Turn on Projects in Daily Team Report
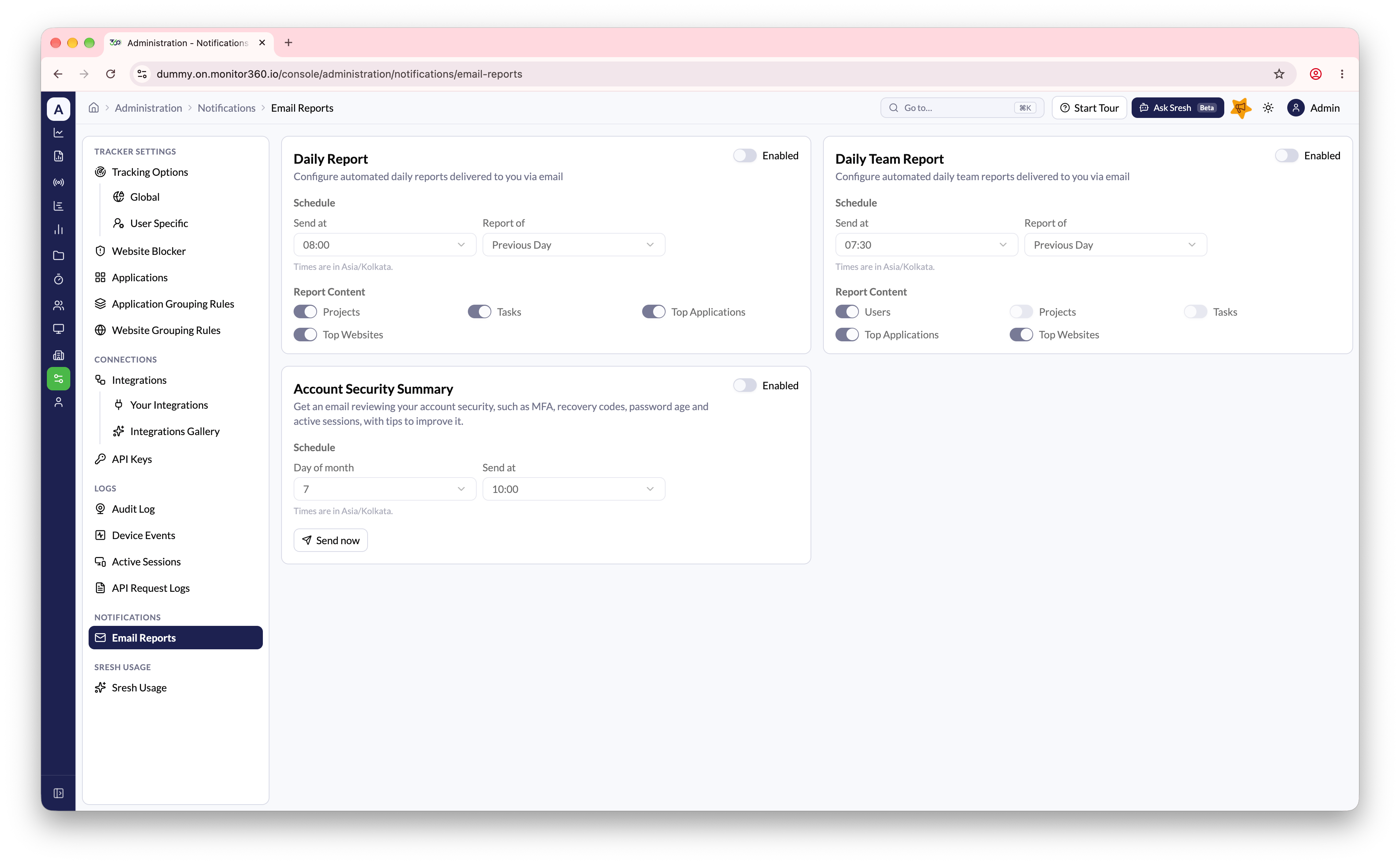The height and width of the screenshot is (865, 1400). pyautogui.click(x=1021, y=312)
